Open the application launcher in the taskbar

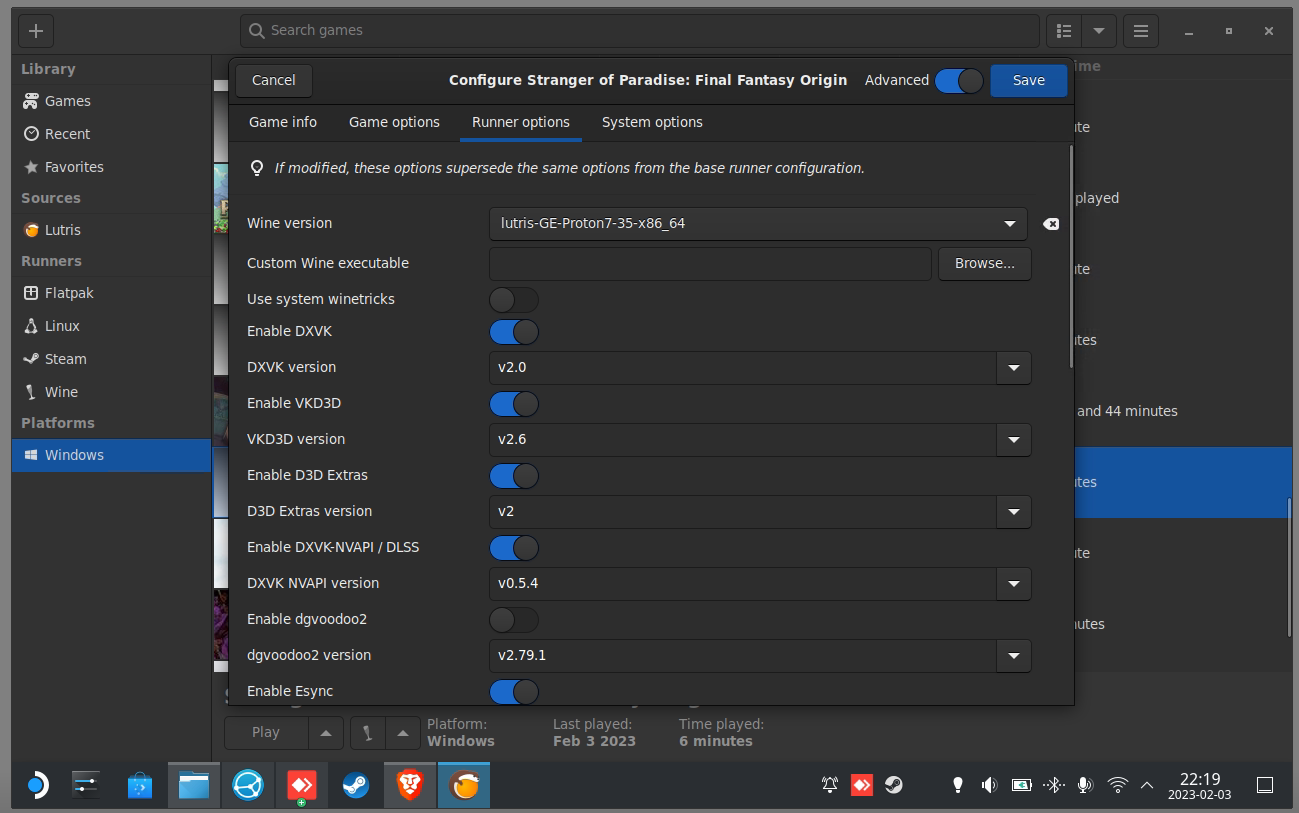click(x=36, y=786)
